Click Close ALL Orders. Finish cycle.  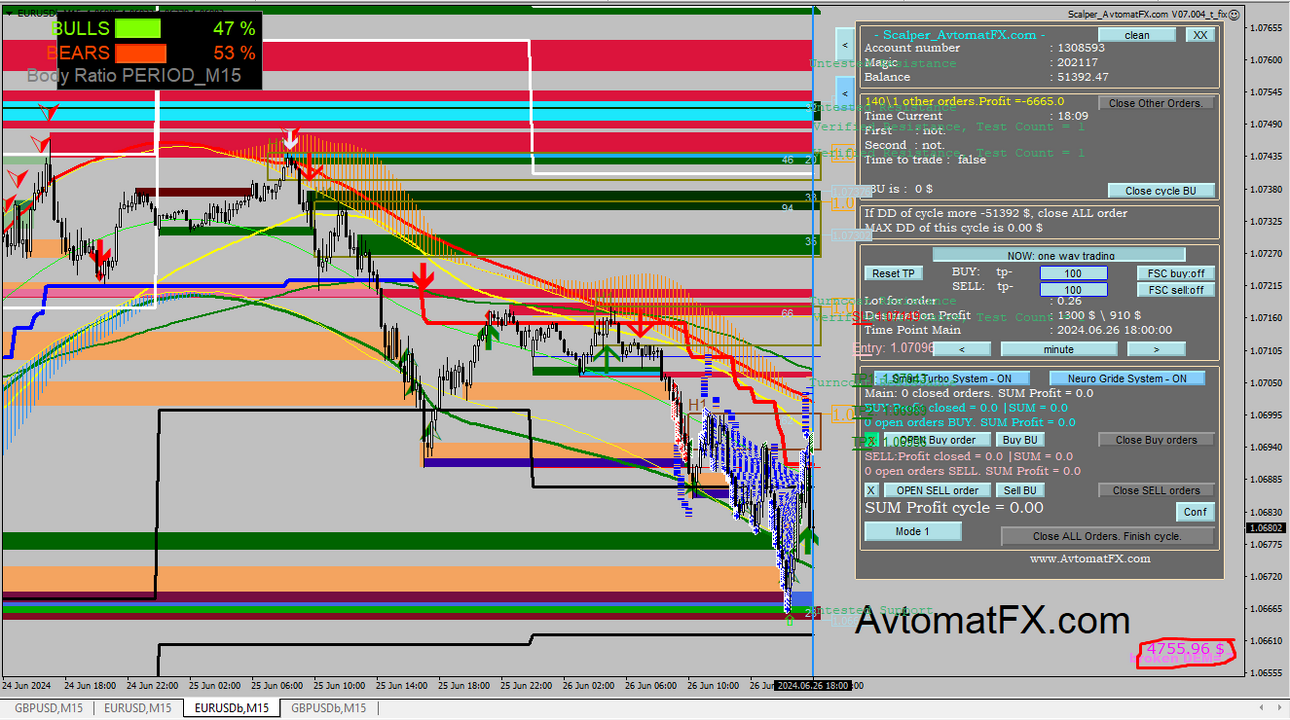pos(1108,536)
